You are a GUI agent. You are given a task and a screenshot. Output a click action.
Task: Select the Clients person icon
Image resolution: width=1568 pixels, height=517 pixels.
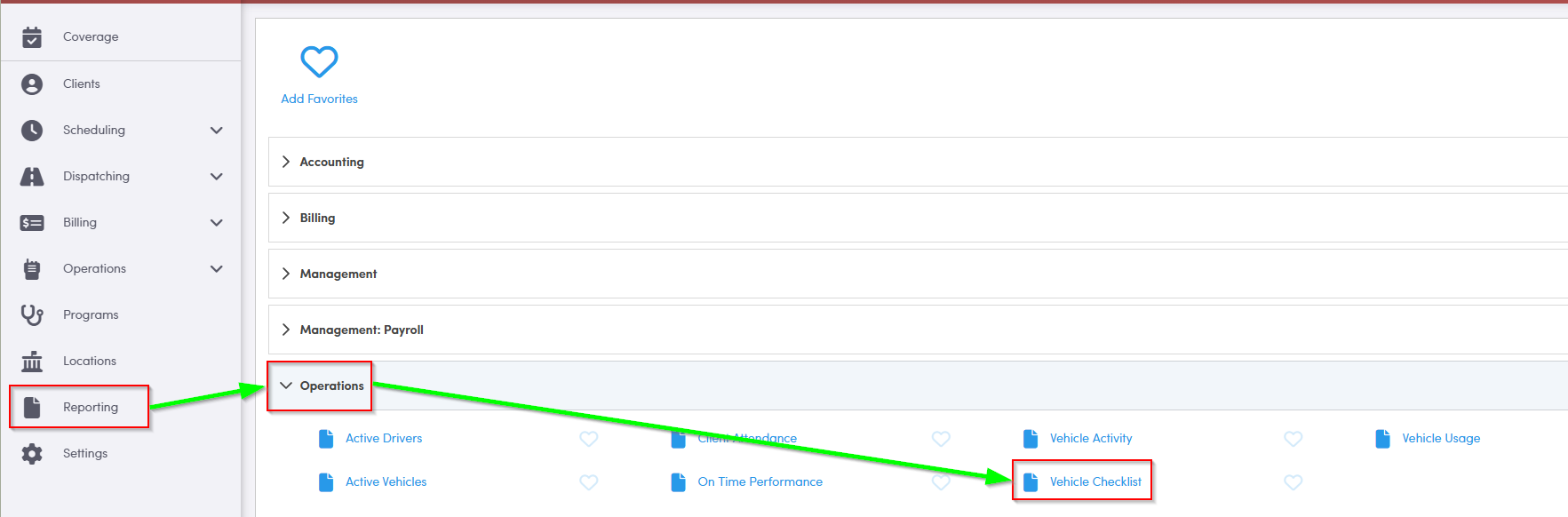tap(32, 84)
